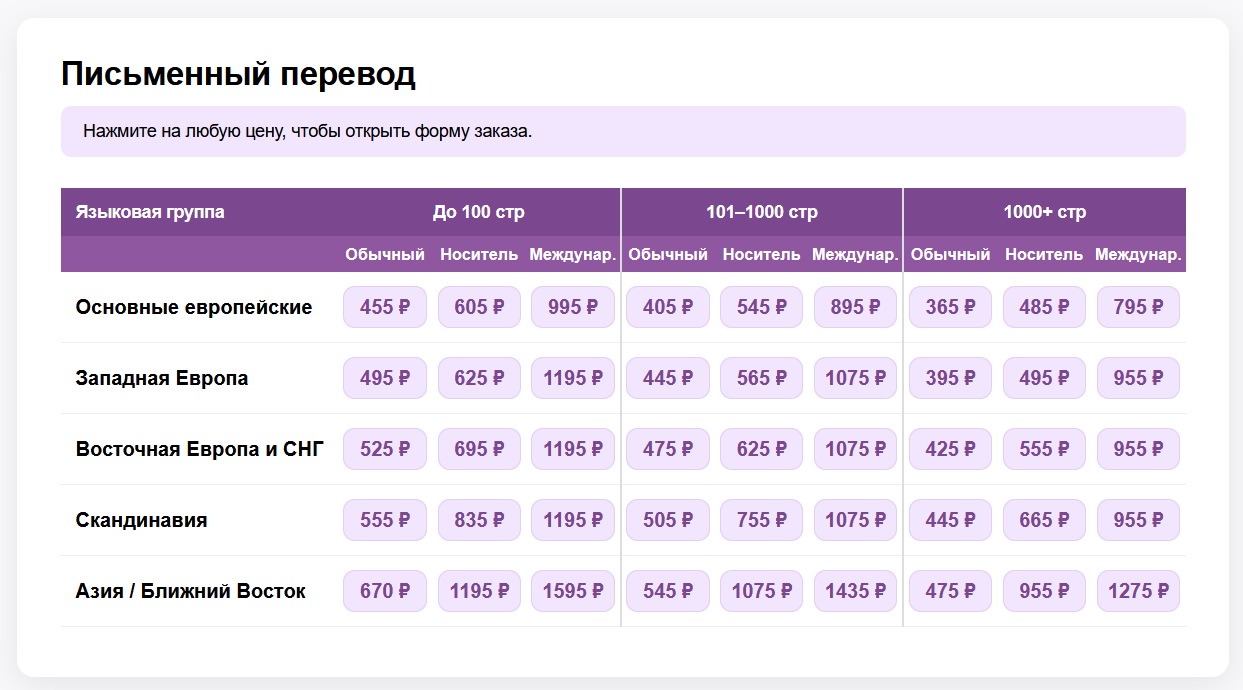
Task: Pick the 525 ₽ price for Восточная Европа
Action: pos(385,449)
